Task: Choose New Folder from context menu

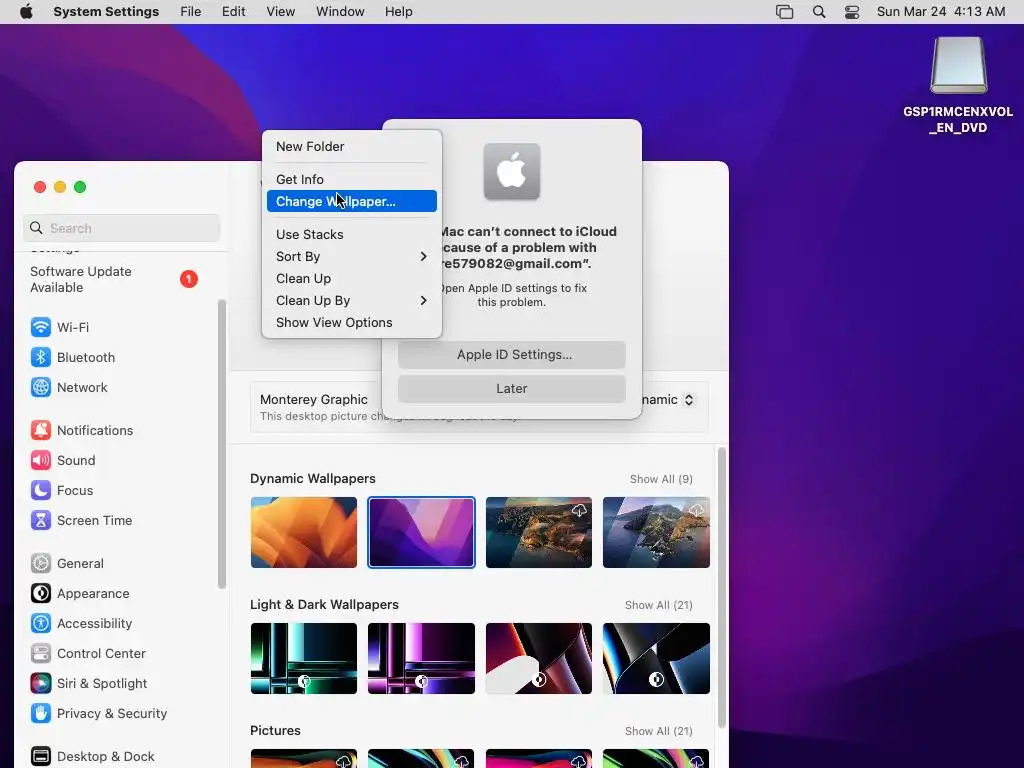Action: point(351,146)
